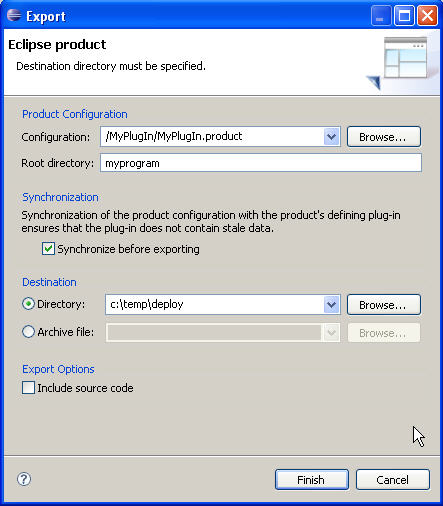Select the Archive file radio button
The image size is (443, 506).
click(28, 332)
